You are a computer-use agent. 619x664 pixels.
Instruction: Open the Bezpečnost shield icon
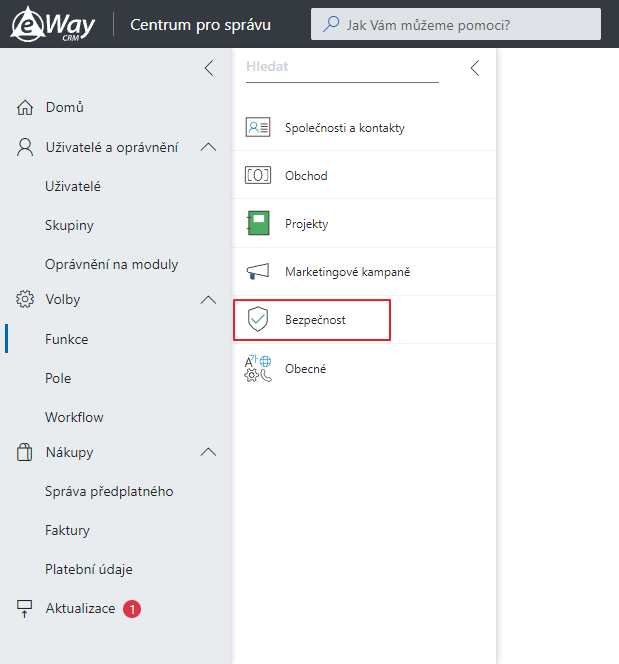click(x=258, y=319)
